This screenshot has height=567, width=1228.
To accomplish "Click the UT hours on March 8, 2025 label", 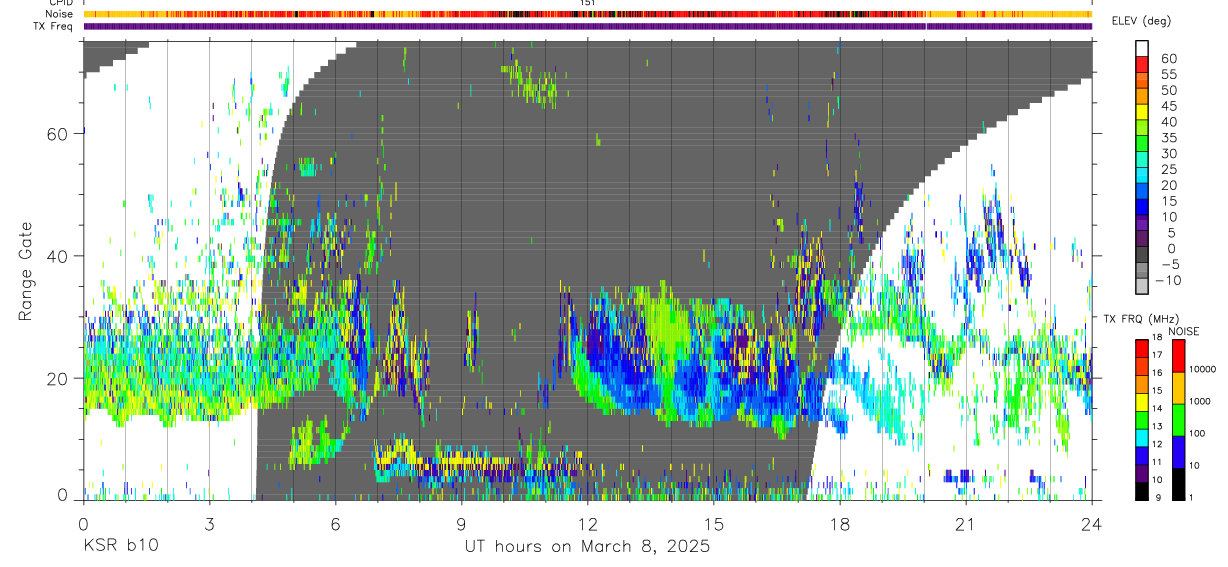I will [587, 547].
